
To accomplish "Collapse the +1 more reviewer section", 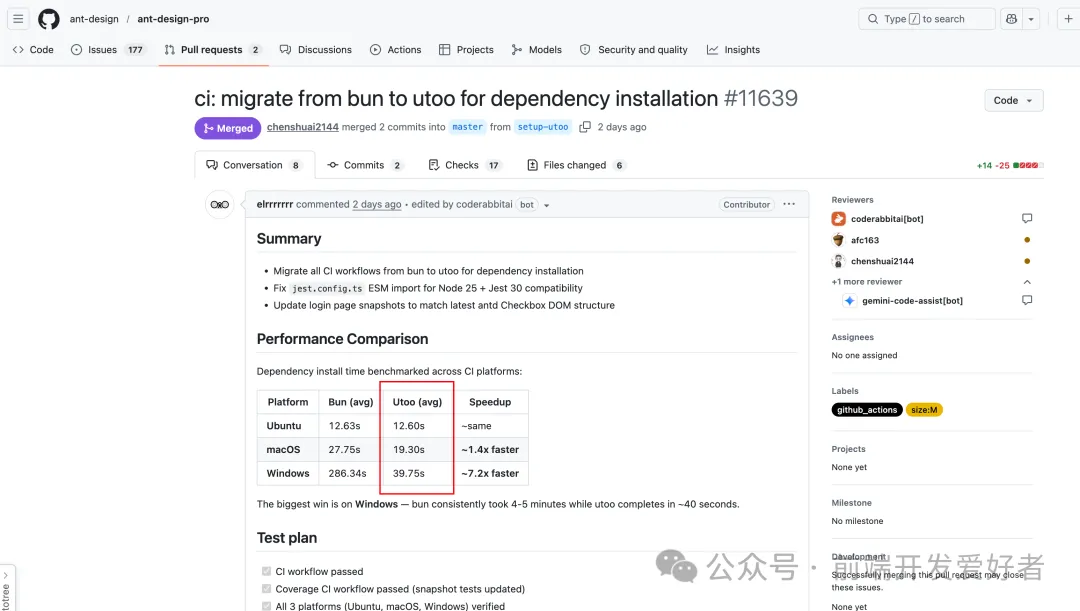I will coord(1027,282).
